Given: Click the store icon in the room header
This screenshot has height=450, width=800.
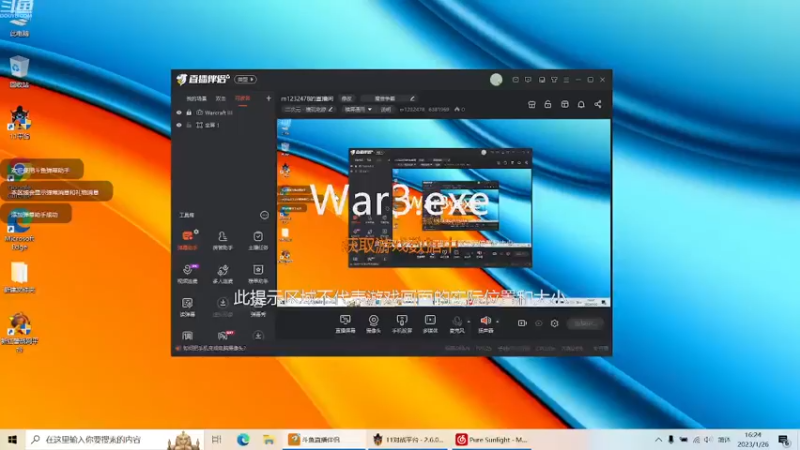Looking at the screenshot, I should (x=532, y=104).
